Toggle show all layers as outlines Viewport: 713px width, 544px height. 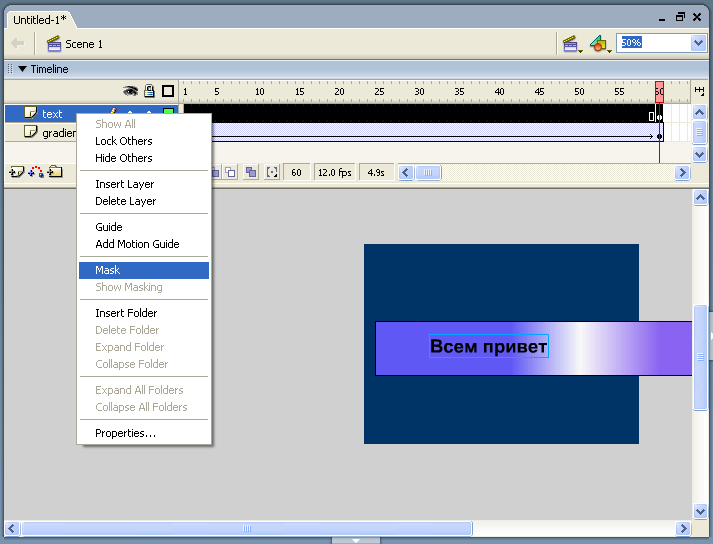(x=168, y=91)
